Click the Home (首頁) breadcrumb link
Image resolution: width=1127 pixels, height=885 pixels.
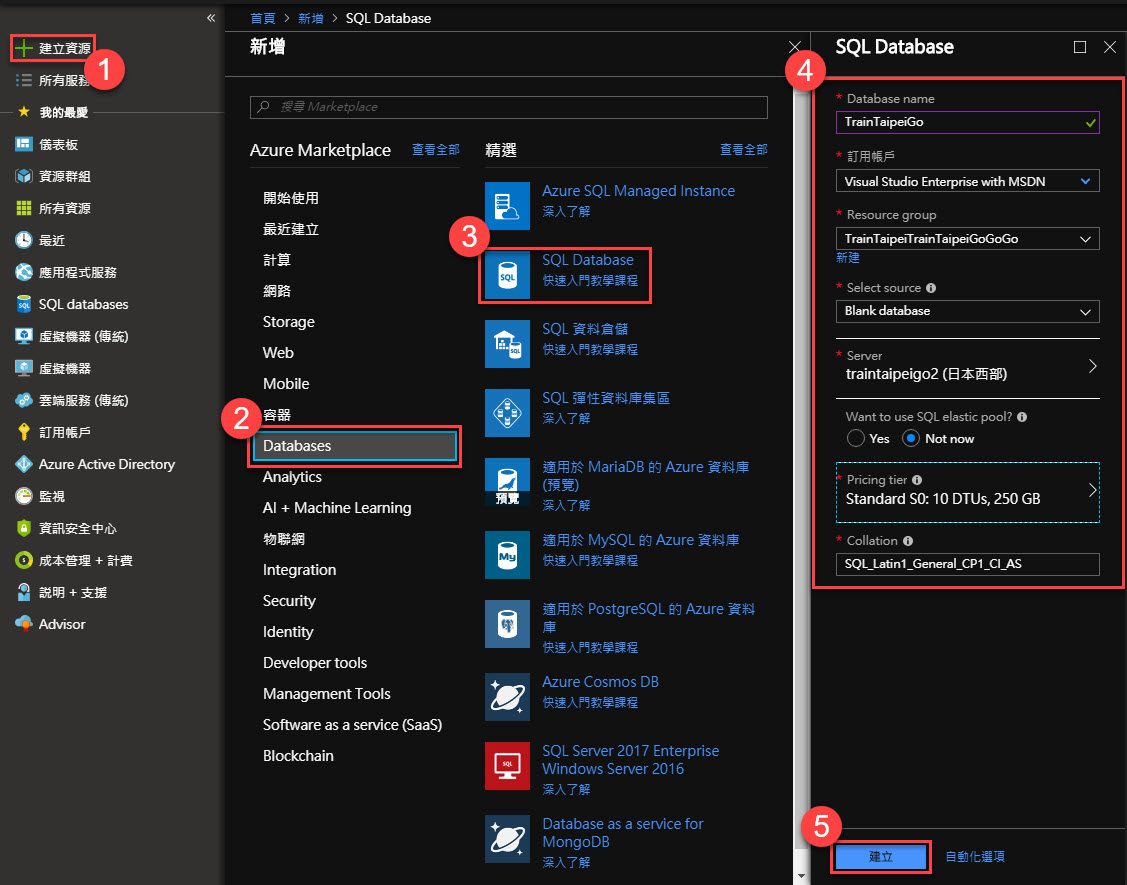point(262,18)
